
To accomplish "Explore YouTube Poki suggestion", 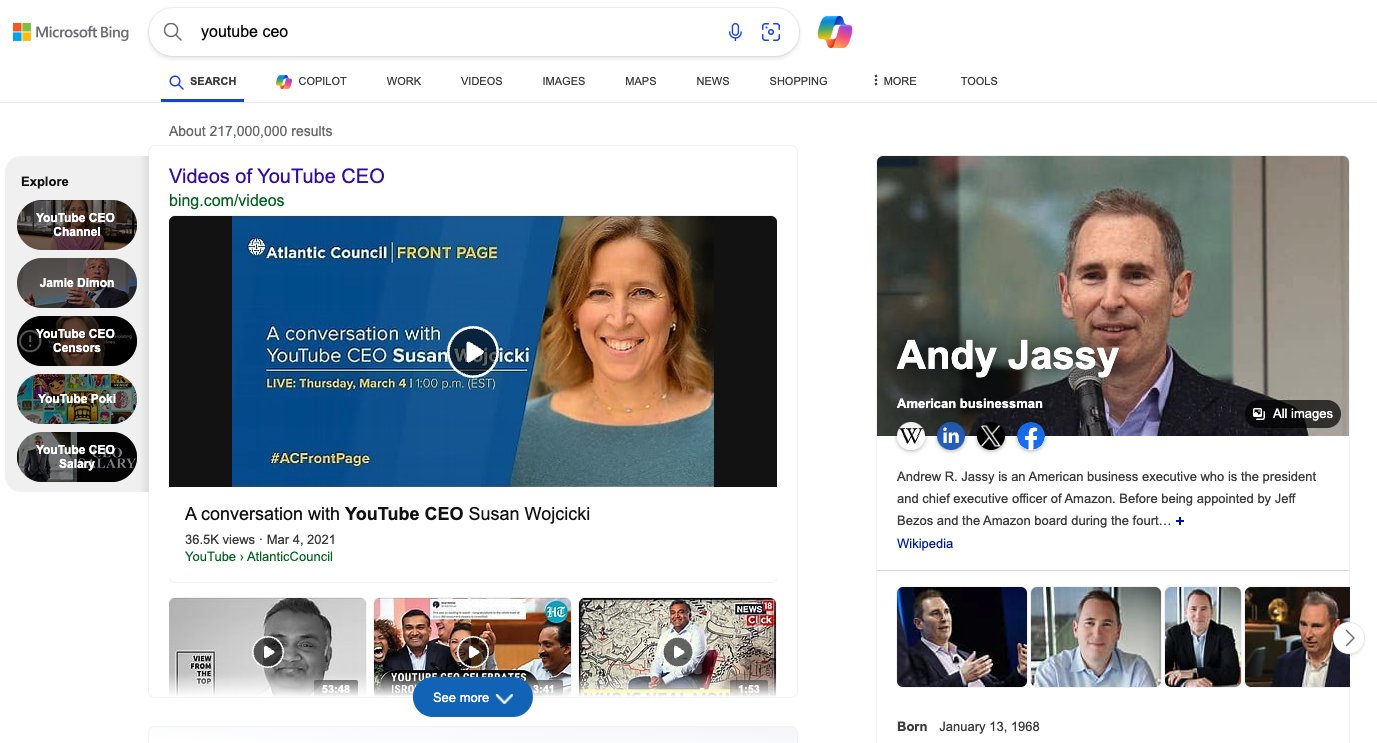I will [77, 399].
